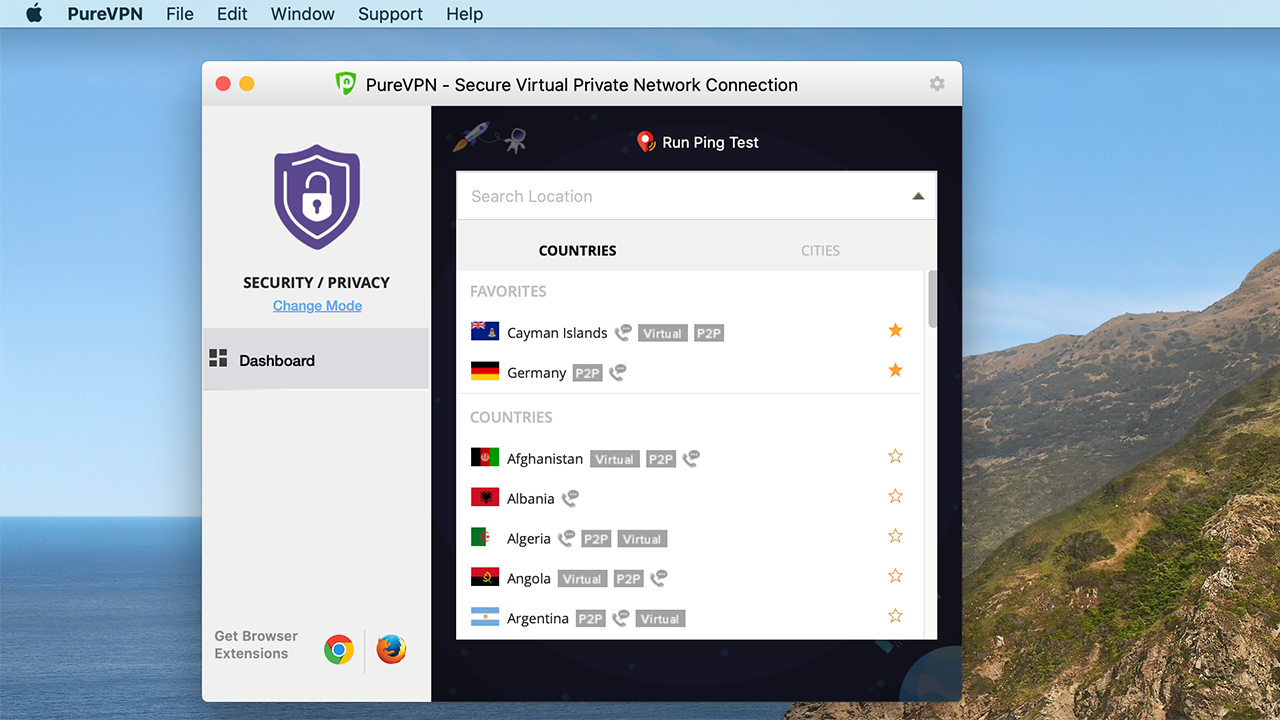This screenshot has width=1280, height=720.
Task: Click the VoIP phone icon in Algeria row
Action: (x=566, y=538)
